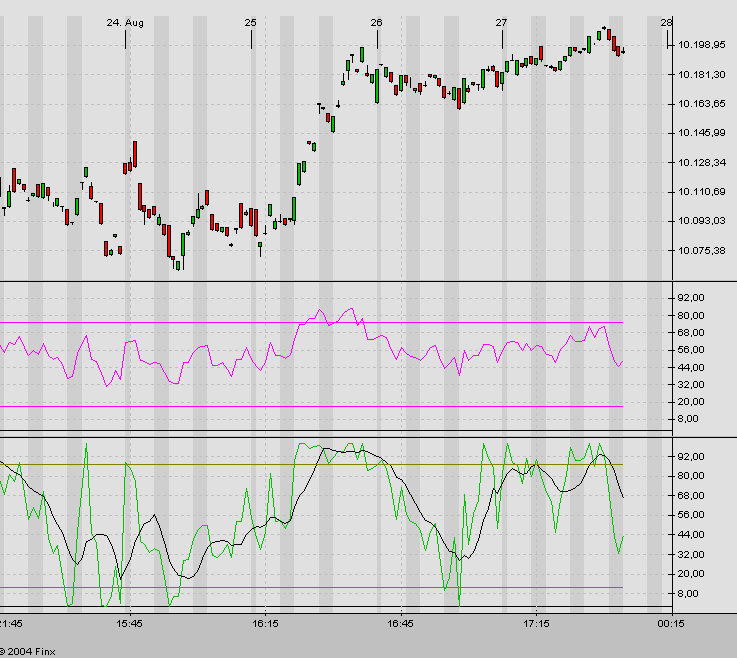This screenshot has width=737, height=658.
Task: Select the 10.145,99 price axis label
Action: coord(700,133)
